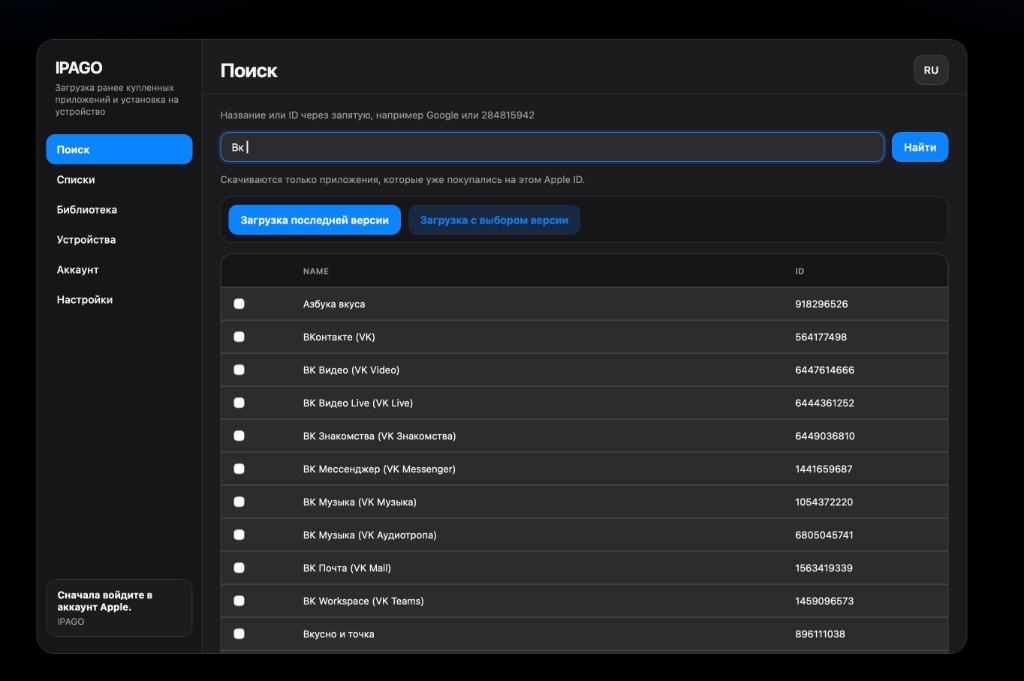Tick ВК Знакомства checkbox
Viewport: 1024px width, 681px height.
point(239,436)
